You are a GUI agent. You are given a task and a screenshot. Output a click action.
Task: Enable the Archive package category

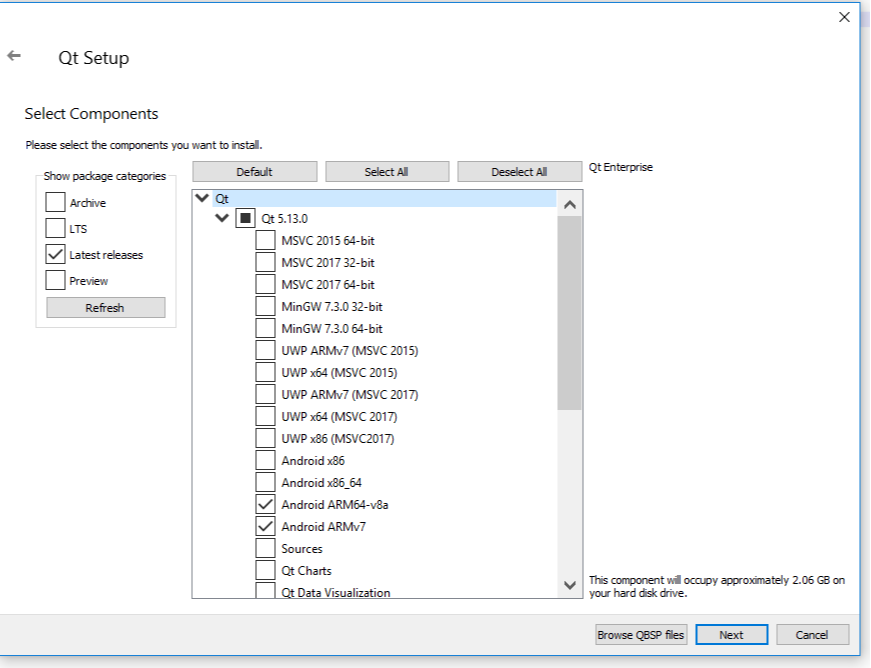(x=56, y=203)
